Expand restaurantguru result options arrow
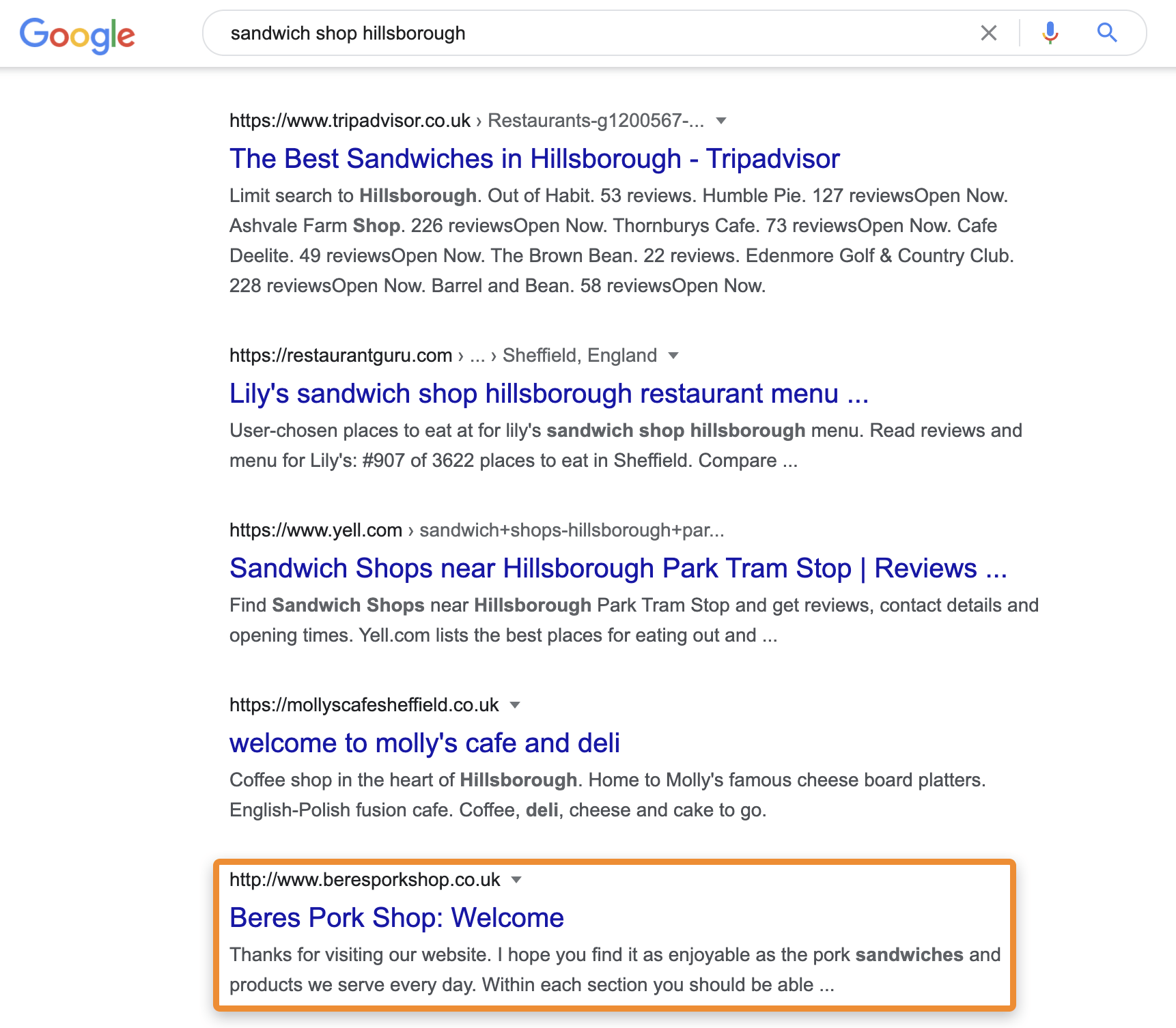Image resolution: width=1176 pixels, height=1028 pixels. (673, 356)
